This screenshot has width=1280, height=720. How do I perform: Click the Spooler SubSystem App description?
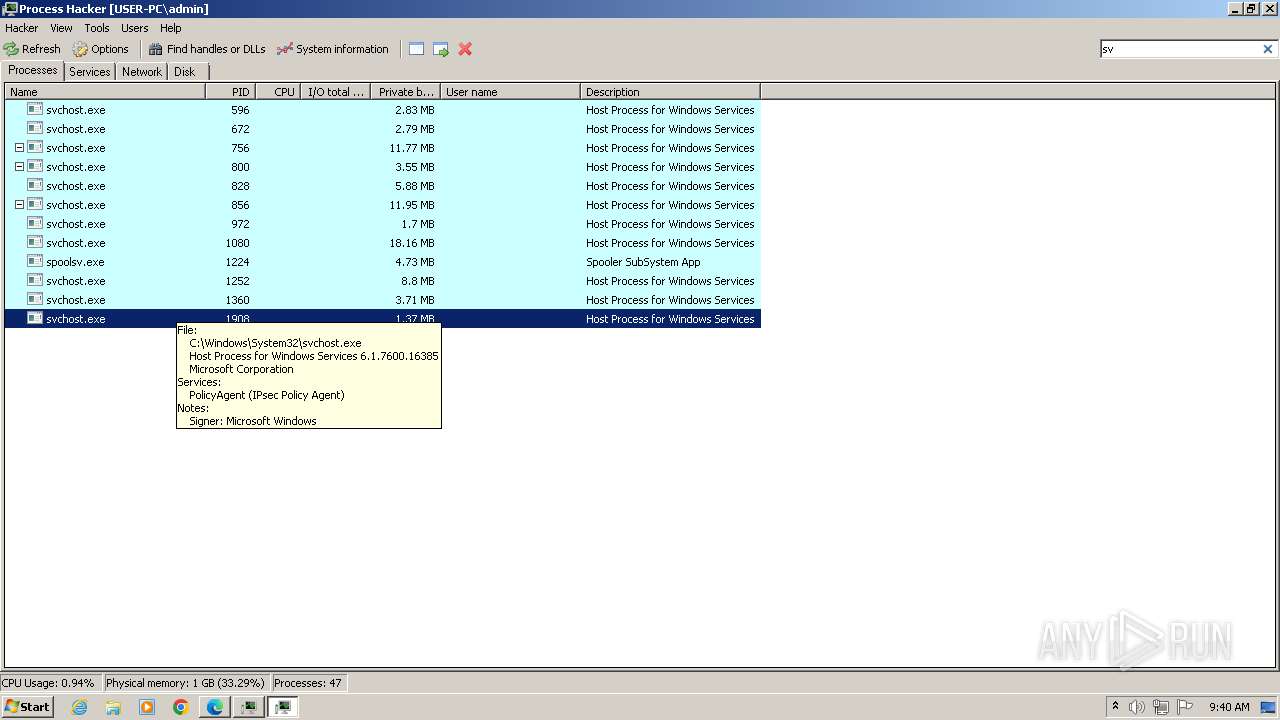pos(643,262)
